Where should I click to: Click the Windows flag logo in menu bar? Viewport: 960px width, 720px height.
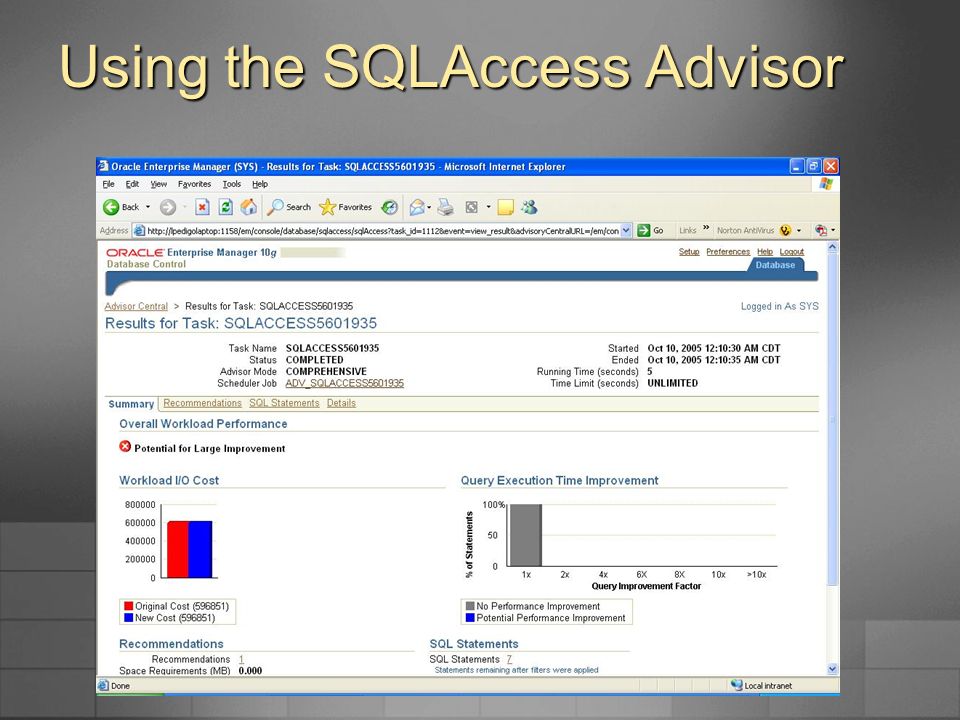[x=826, y=184]
